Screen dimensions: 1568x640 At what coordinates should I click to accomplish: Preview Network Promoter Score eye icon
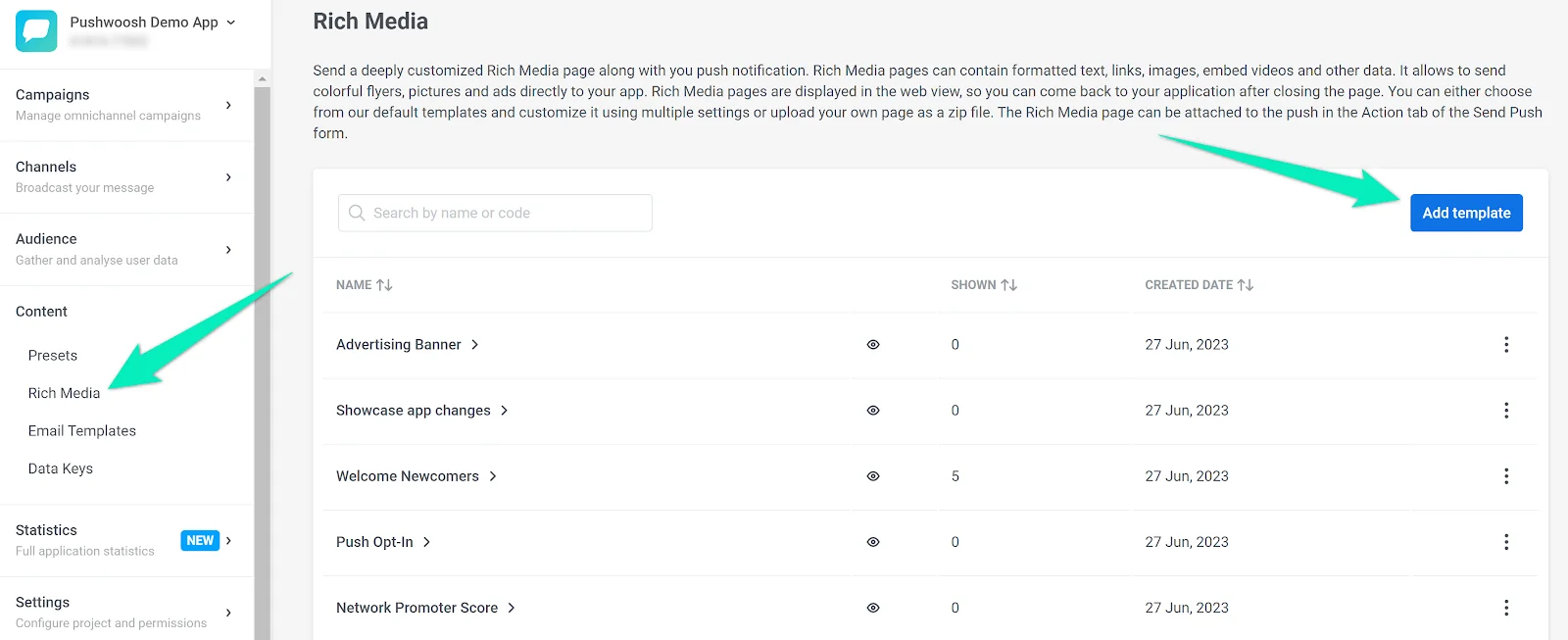coord(873,608)
